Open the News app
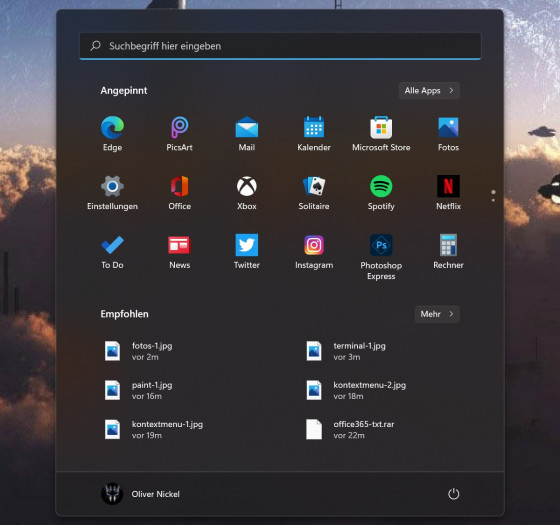Image resolution: width=560 pixels, height=525 pixels. 179,251
